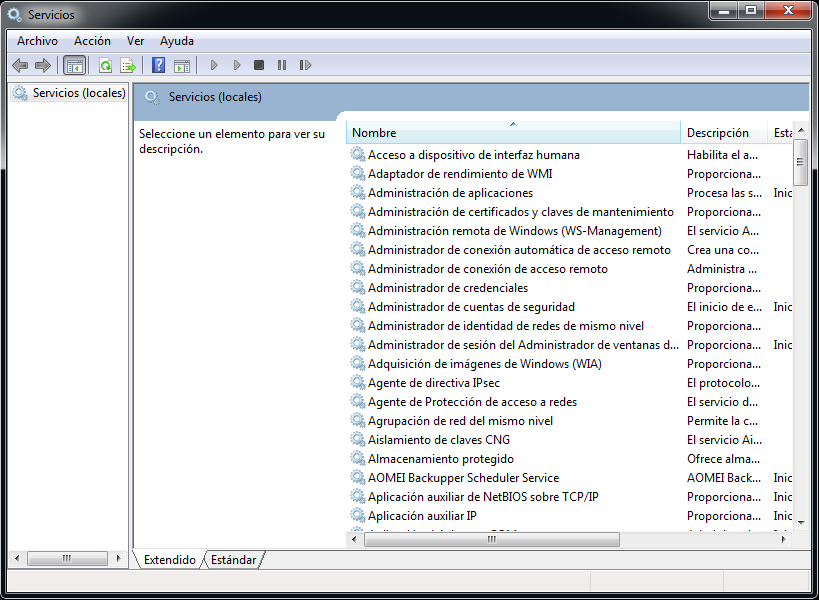Image resolution: width=819 pixels, height=600 pixels.
Task: Click the Restart service icon
Action: click(306, 65)
